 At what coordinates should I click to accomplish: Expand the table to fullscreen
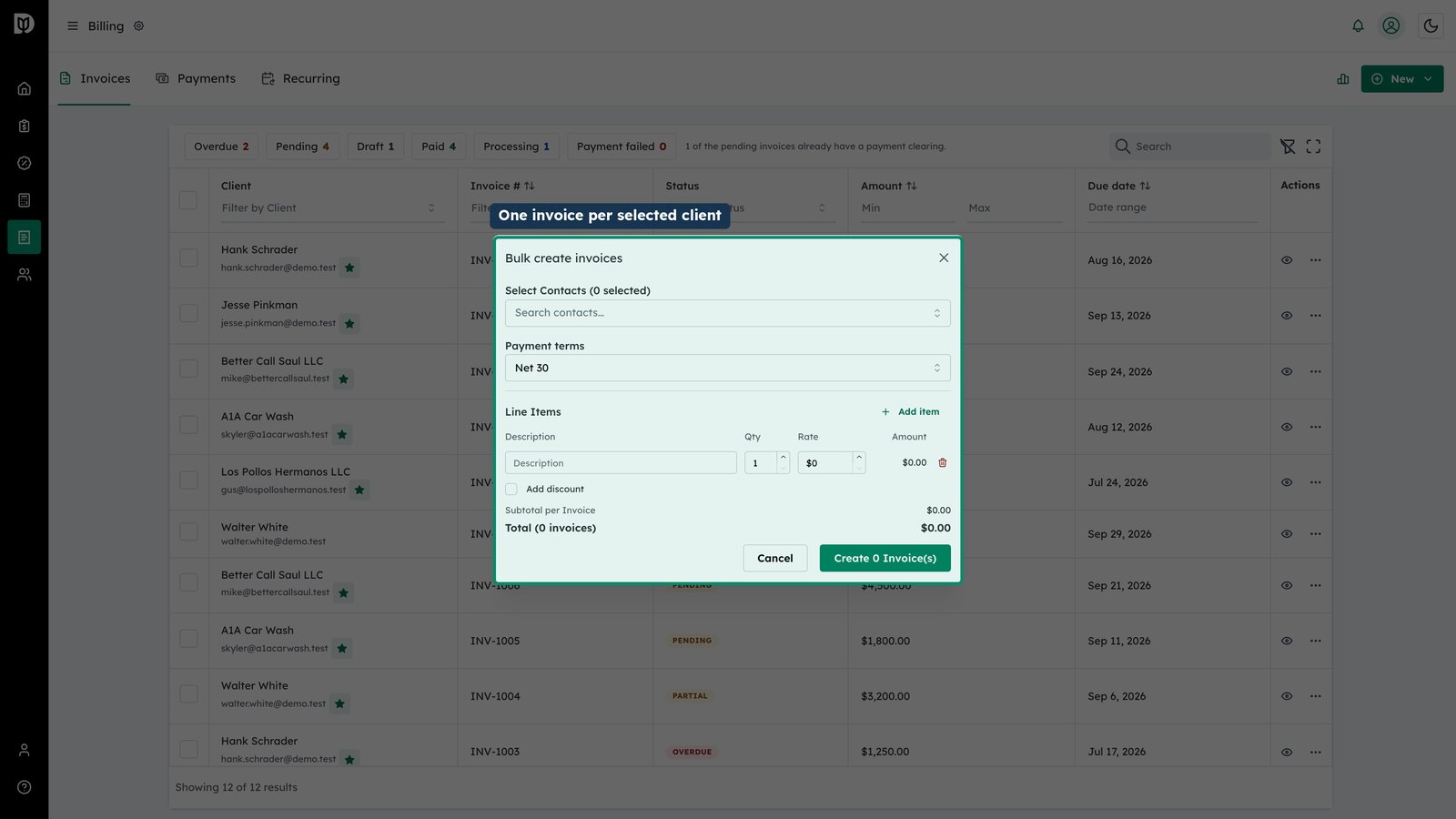coord(1313,147)
